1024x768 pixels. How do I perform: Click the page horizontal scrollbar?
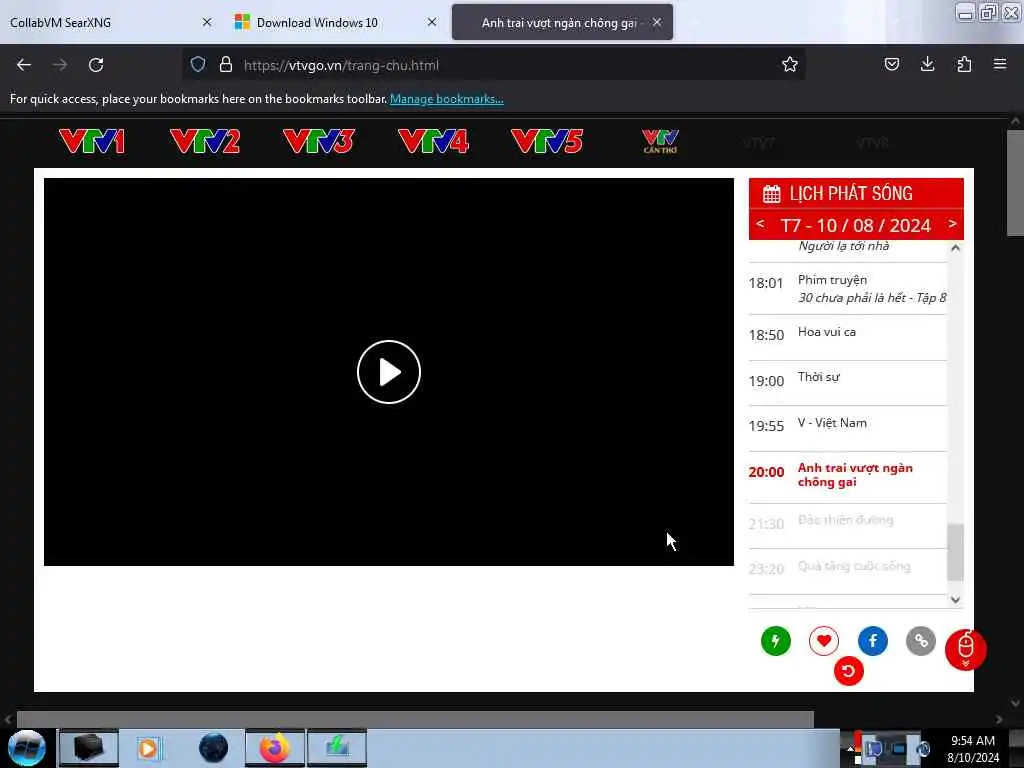(x=415, y=719)
